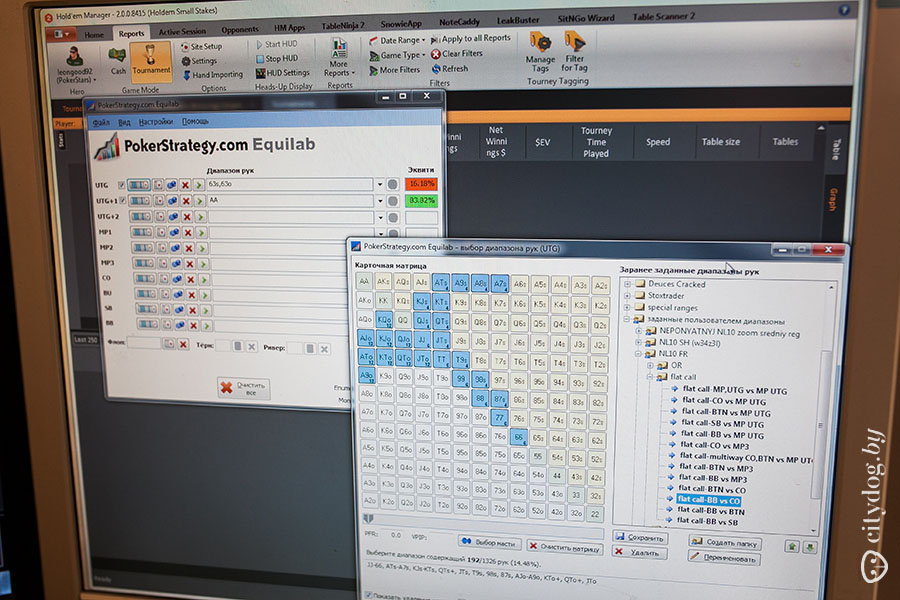Image resolution: width=900 pixels, height=600 pixels.
Task: Open the UTG+1 range history dropdown arrow
Action: tap(381, 201)
